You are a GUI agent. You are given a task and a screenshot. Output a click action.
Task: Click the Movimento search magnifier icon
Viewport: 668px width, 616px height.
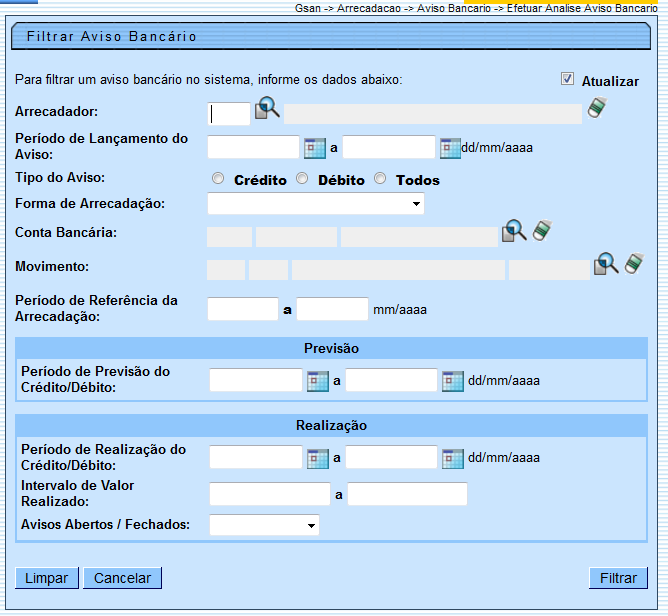[x=606, y=265]
